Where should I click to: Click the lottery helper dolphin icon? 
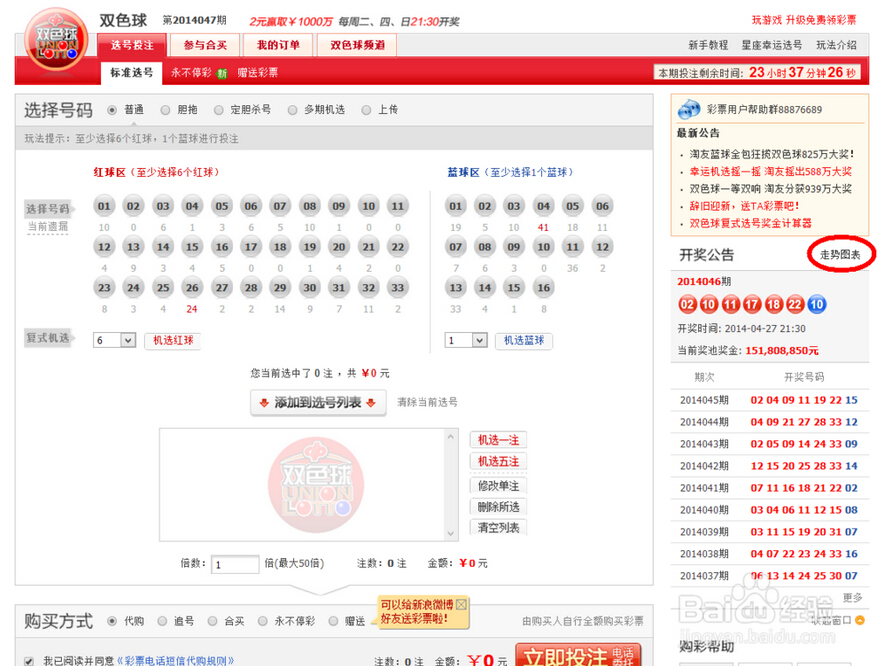[x=689, y=108]
